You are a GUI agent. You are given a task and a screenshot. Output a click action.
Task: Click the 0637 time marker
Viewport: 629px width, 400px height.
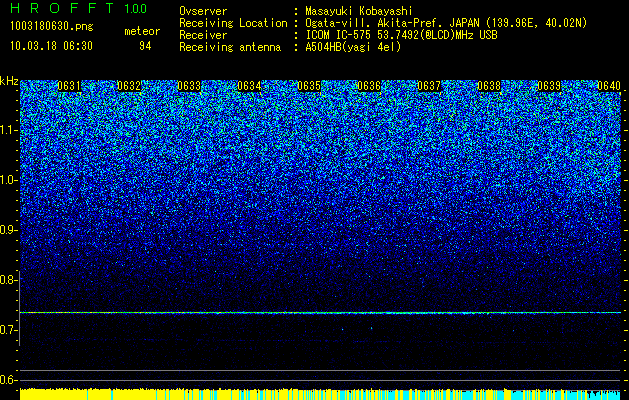click(x=429, y=86)
